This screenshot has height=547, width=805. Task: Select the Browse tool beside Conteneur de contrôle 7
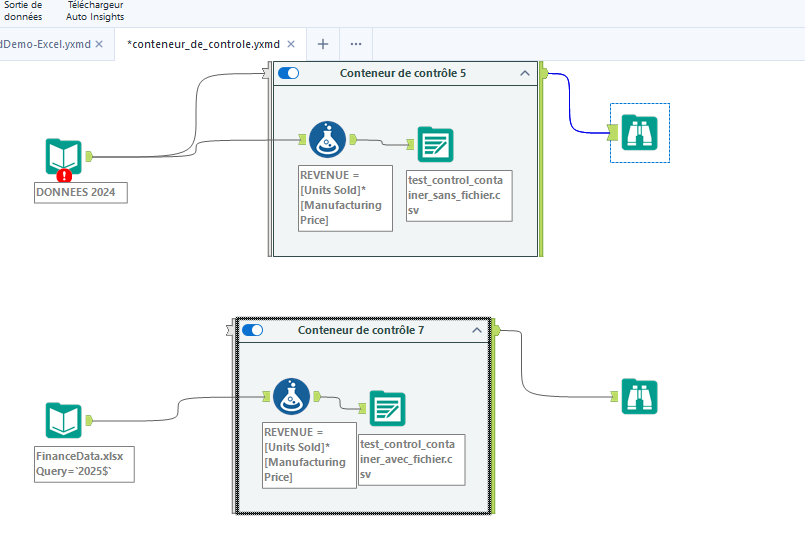pos(639,397)
